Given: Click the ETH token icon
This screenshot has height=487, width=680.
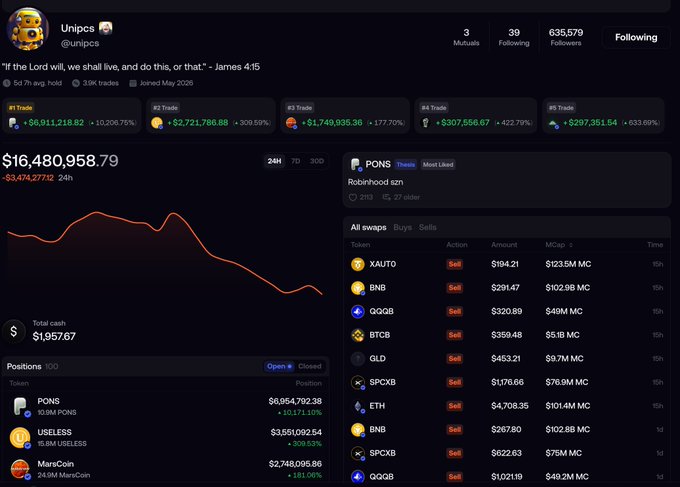Looking at the screenshot, I should pyautogui.click(x=358, y=406).
